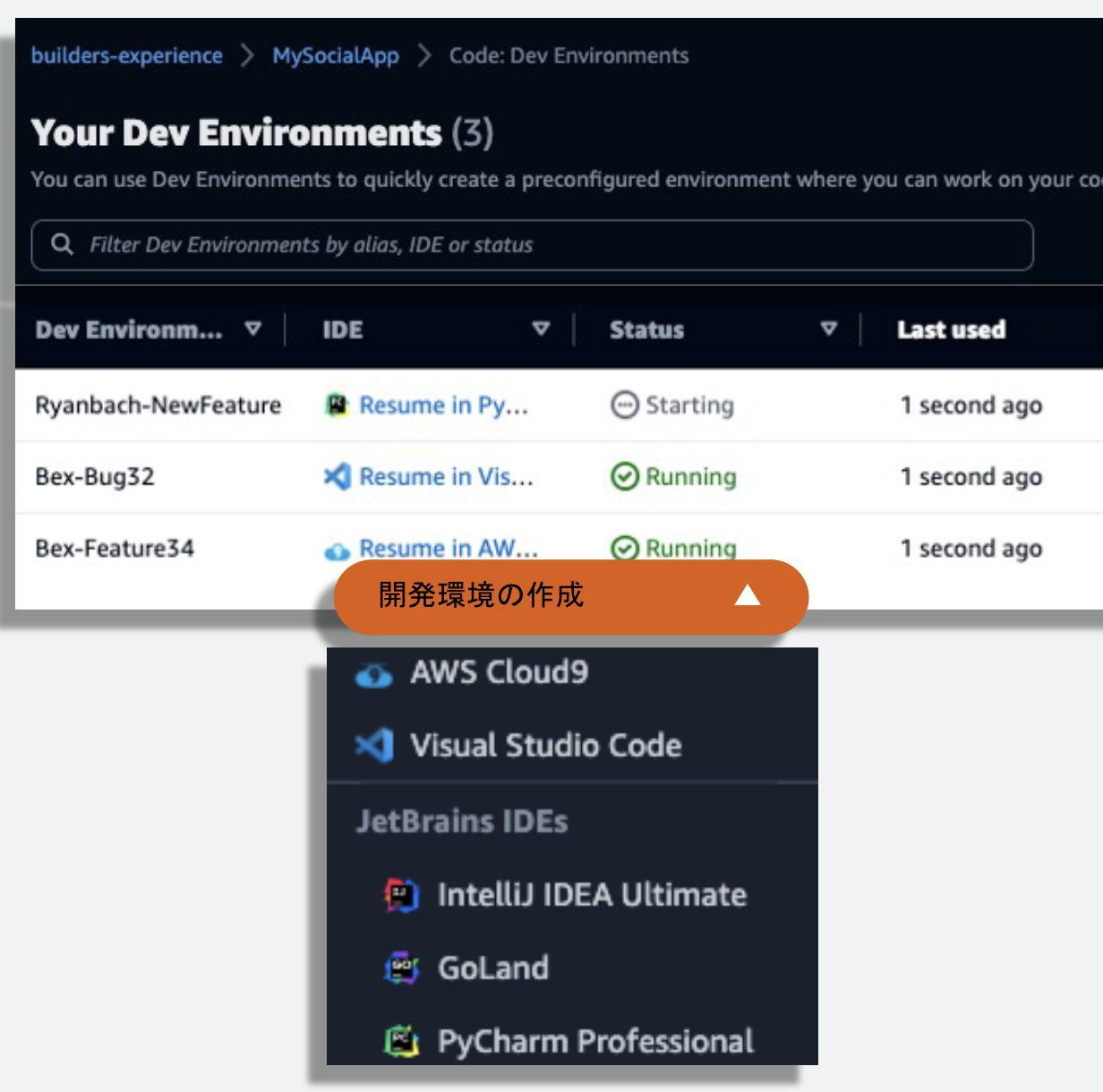The width and height of the screenshot is (1103, 1092).
Task: Click the AWS Cloud9 icon in the dropdown menu
Action: point(374,674)
